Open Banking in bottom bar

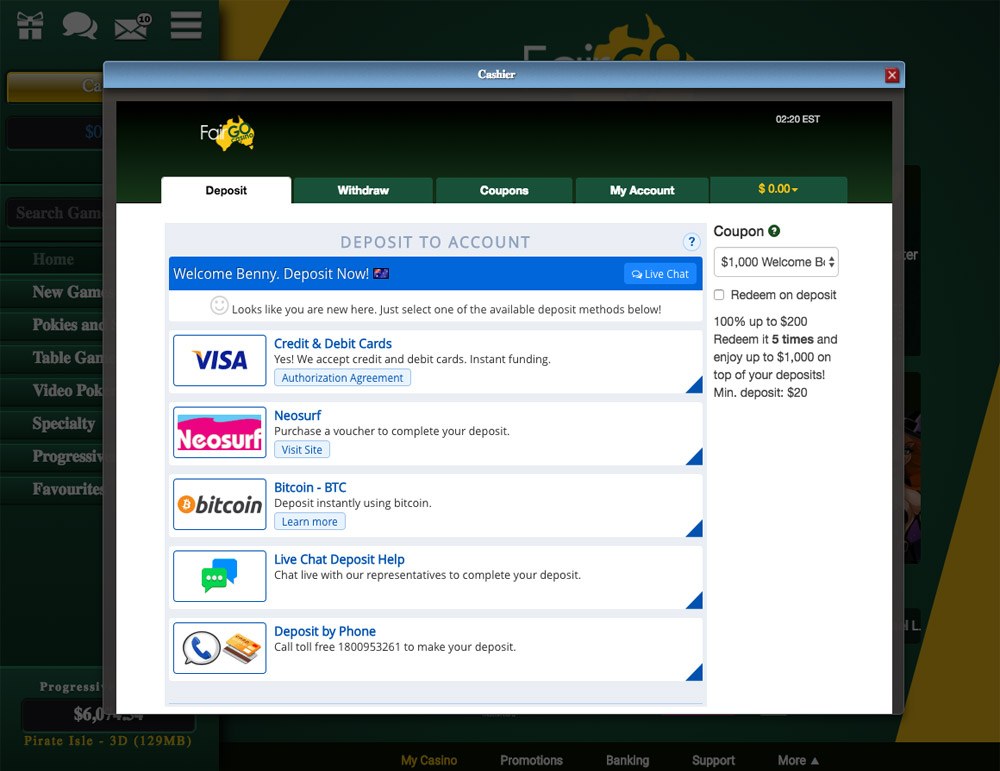click(x=628, y=760)
